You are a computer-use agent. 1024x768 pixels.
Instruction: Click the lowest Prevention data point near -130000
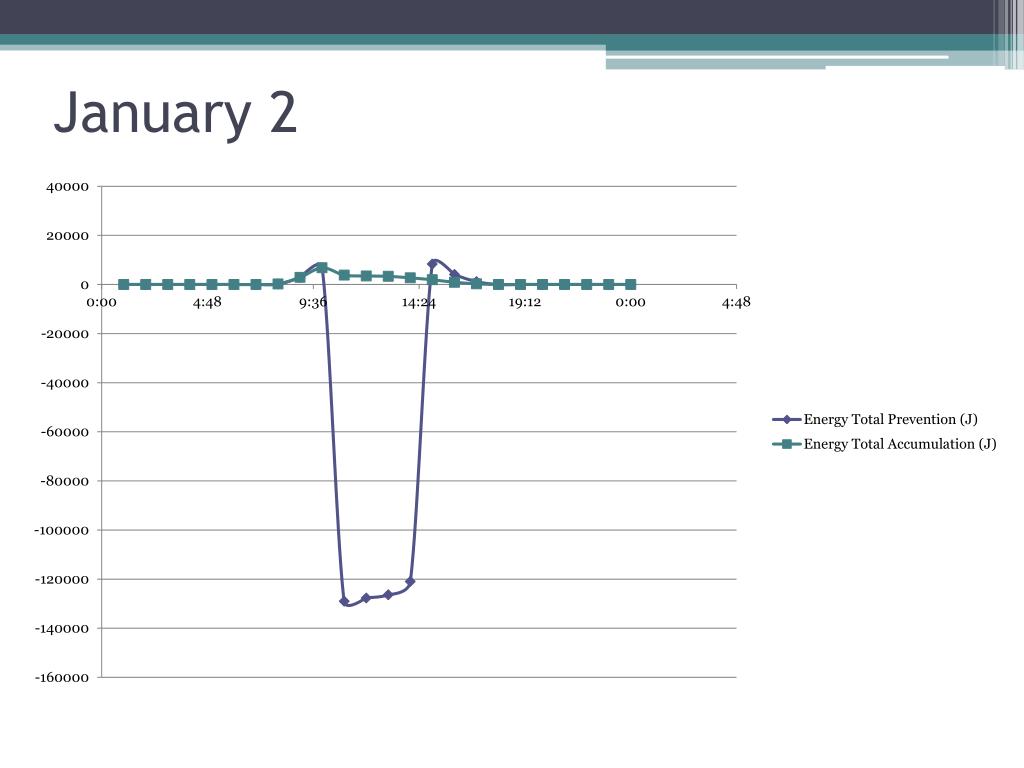(x=344, y=601)
